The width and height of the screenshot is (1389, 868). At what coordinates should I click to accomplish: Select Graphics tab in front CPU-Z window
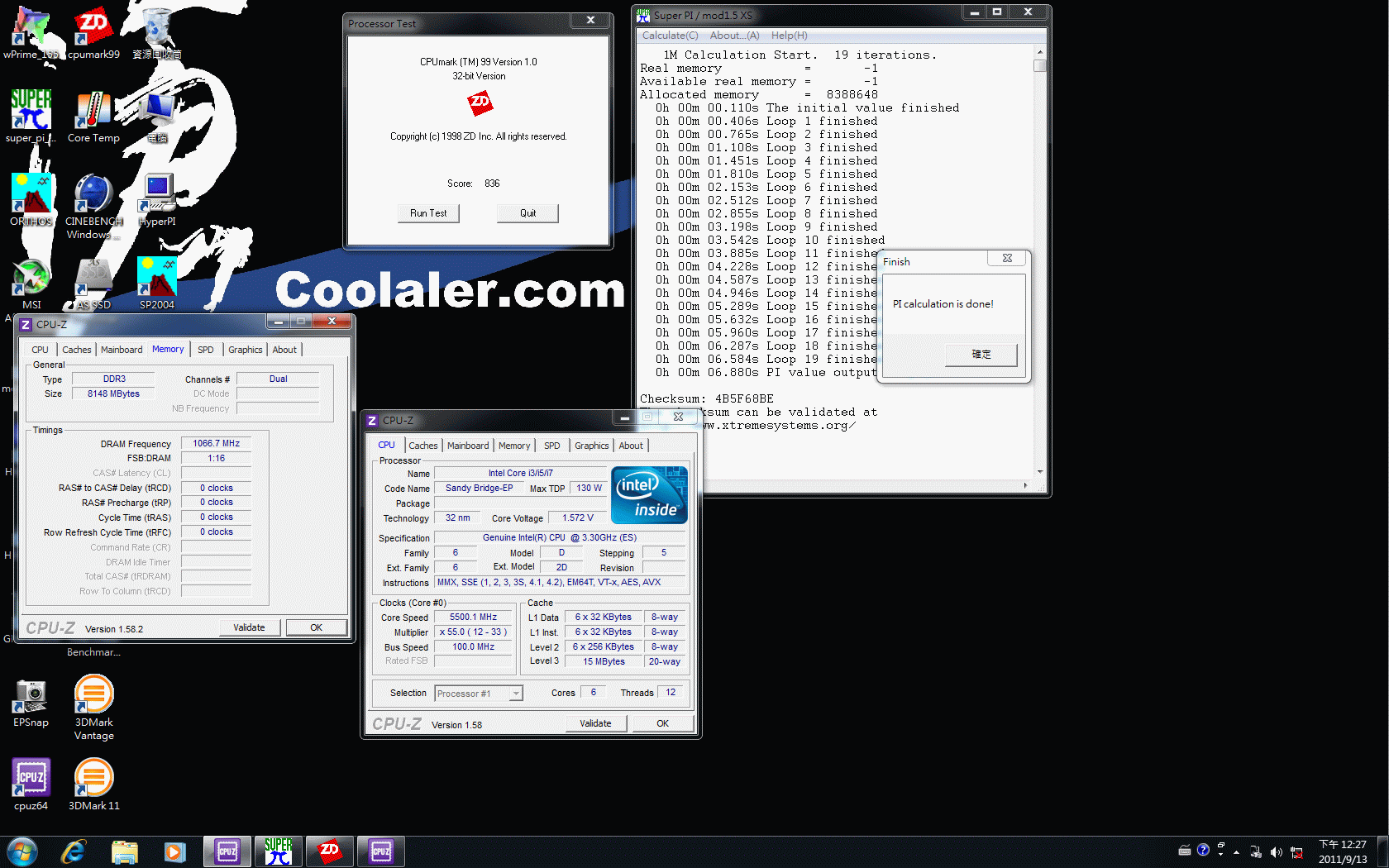pos(592,446)
